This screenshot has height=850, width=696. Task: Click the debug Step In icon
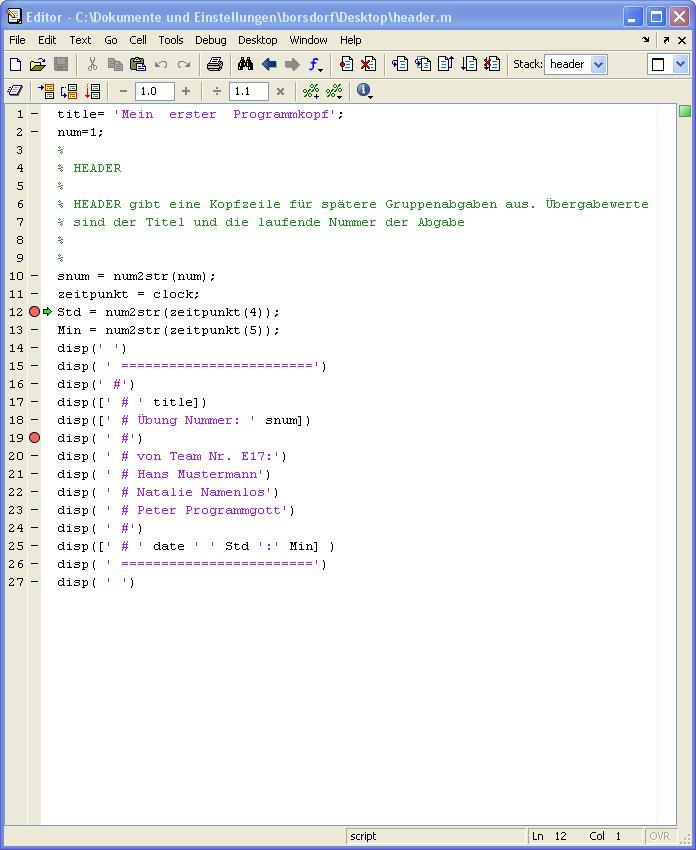423,65
